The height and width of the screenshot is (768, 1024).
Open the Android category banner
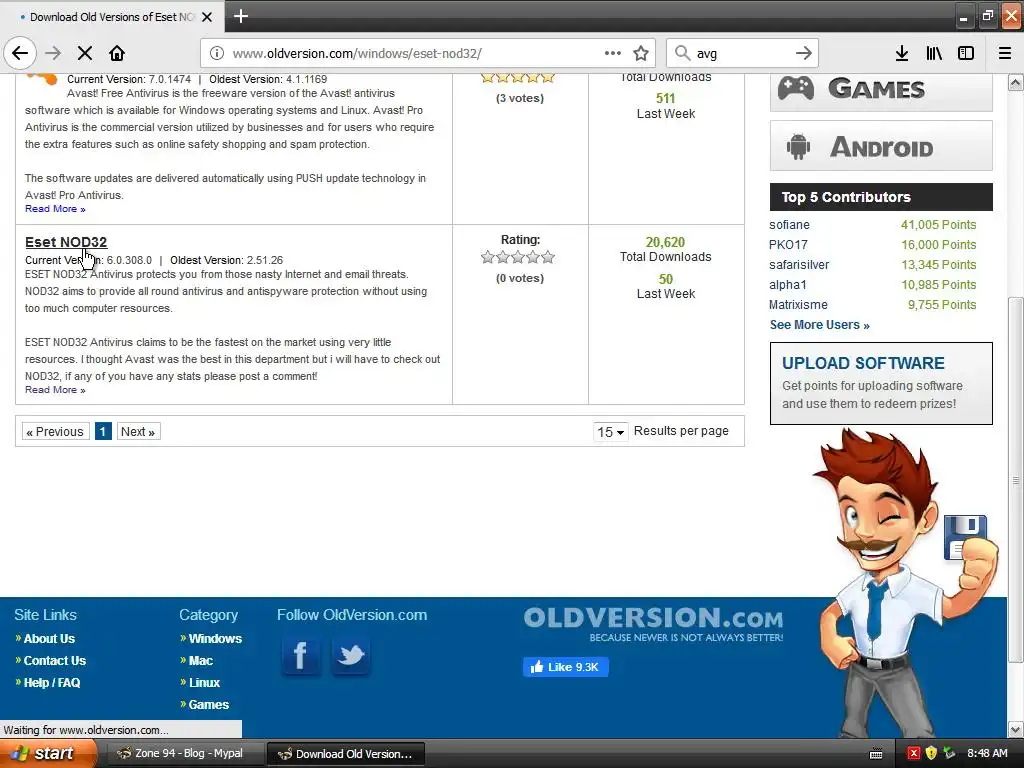881,146
